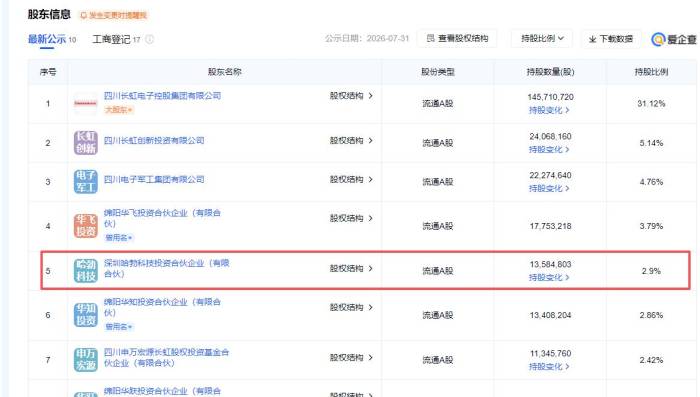Click the 哈勃科技 logo icon
This screenshot has height=397, width=700.
click(85, 271)
